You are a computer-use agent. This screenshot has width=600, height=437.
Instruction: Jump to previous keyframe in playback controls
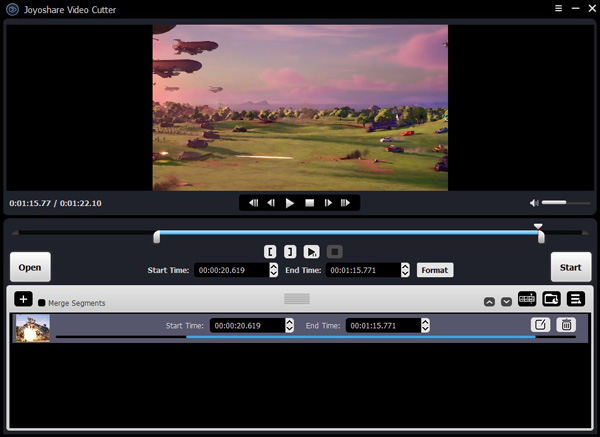click(x=253, y=203)
